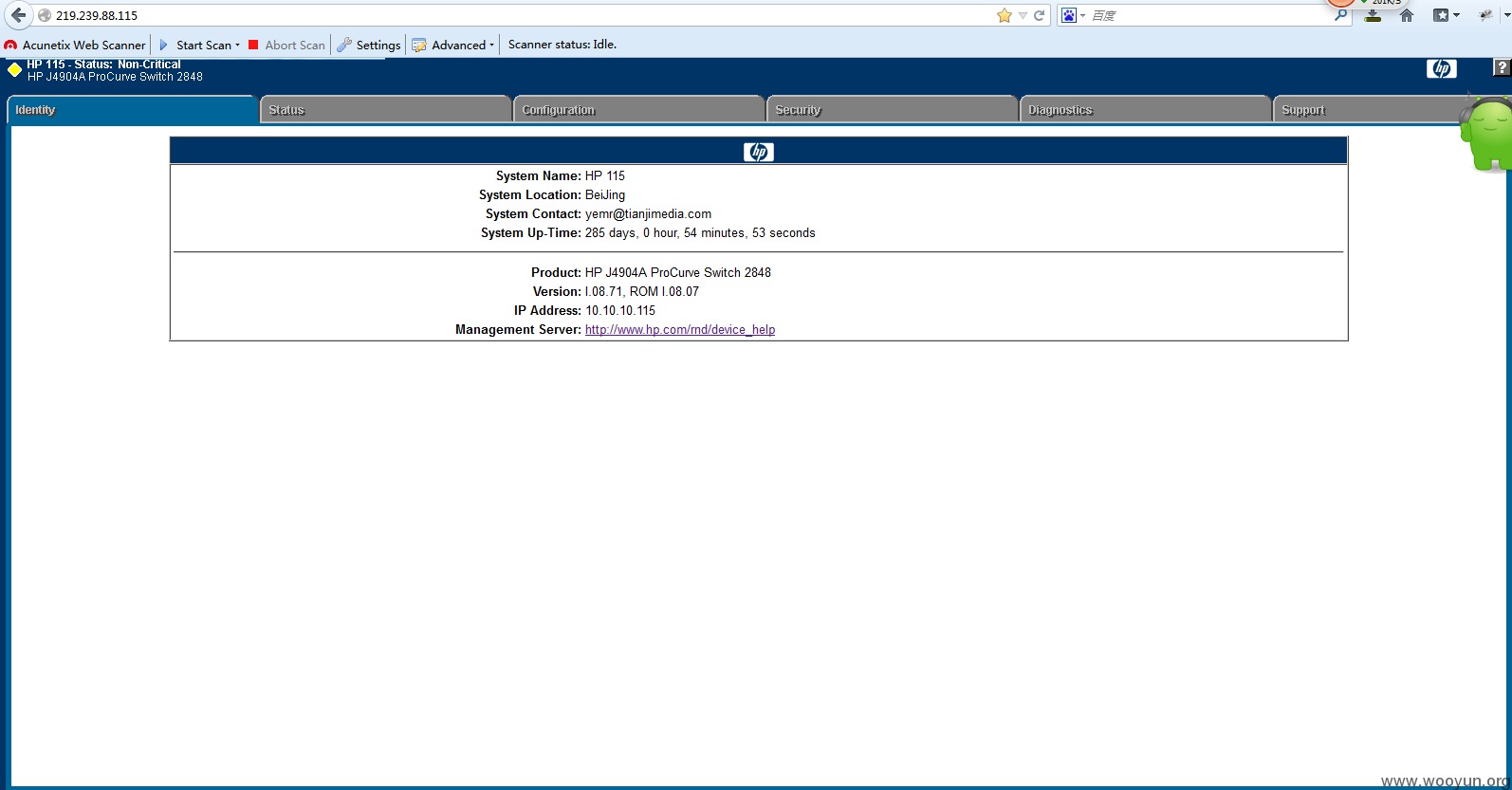
Task: Click the system contact yemr@tianjimedia.com
Action: pyautogui.click(x=648, y=214)
